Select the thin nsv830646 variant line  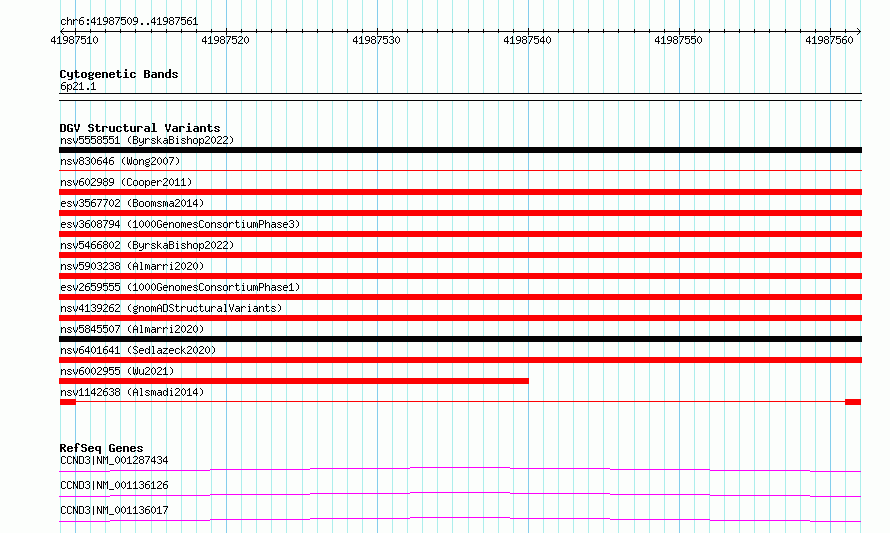point(460,170)
